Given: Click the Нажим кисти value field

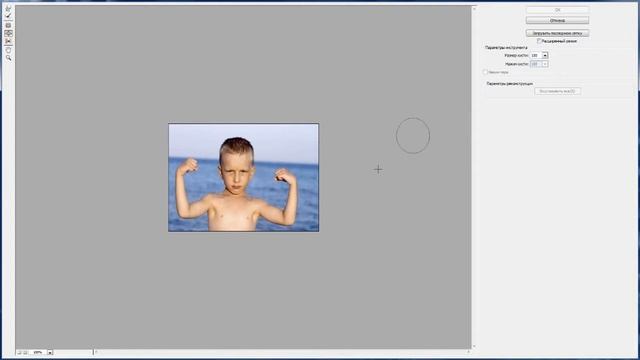Looking at the screenshot, I should point(536,64).
